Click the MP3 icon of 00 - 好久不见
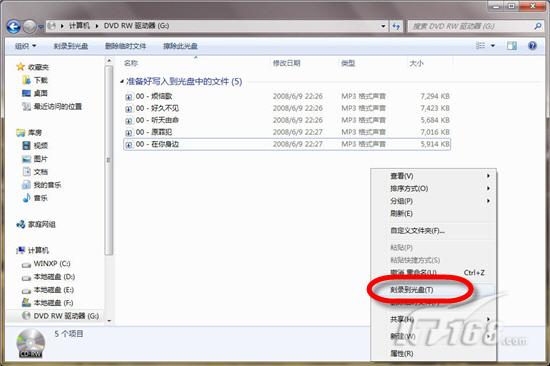The height and width of the screenshot is (366, 550). tap(129, 108)
